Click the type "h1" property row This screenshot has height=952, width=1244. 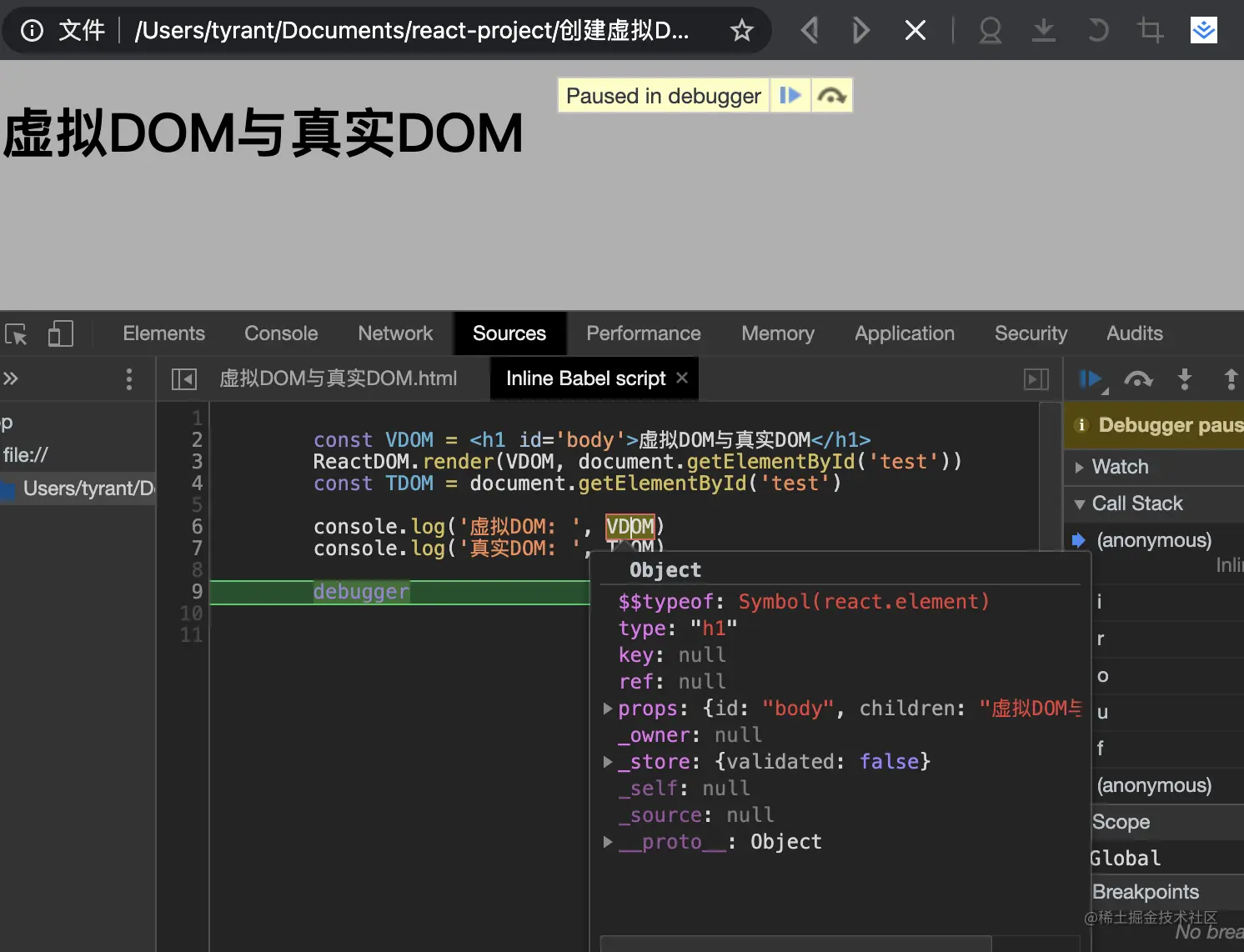tap(678, 629)
